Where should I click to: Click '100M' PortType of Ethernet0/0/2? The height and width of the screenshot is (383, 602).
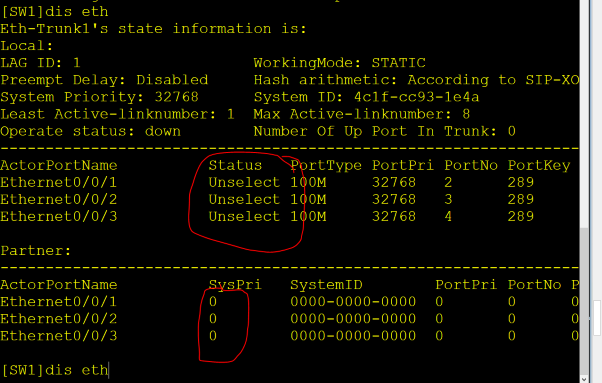click(308, 200)
